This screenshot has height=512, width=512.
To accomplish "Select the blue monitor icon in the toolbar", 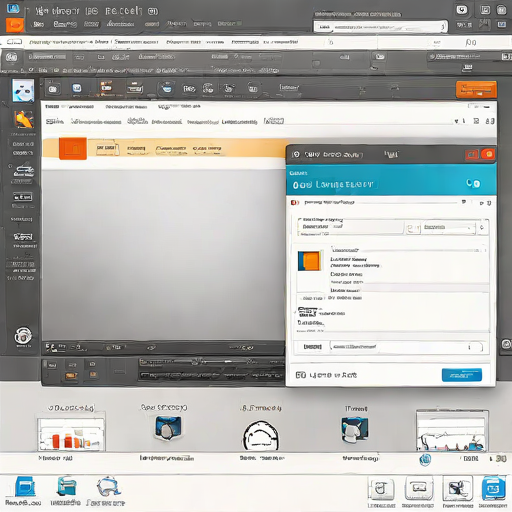I will point(77,88).
